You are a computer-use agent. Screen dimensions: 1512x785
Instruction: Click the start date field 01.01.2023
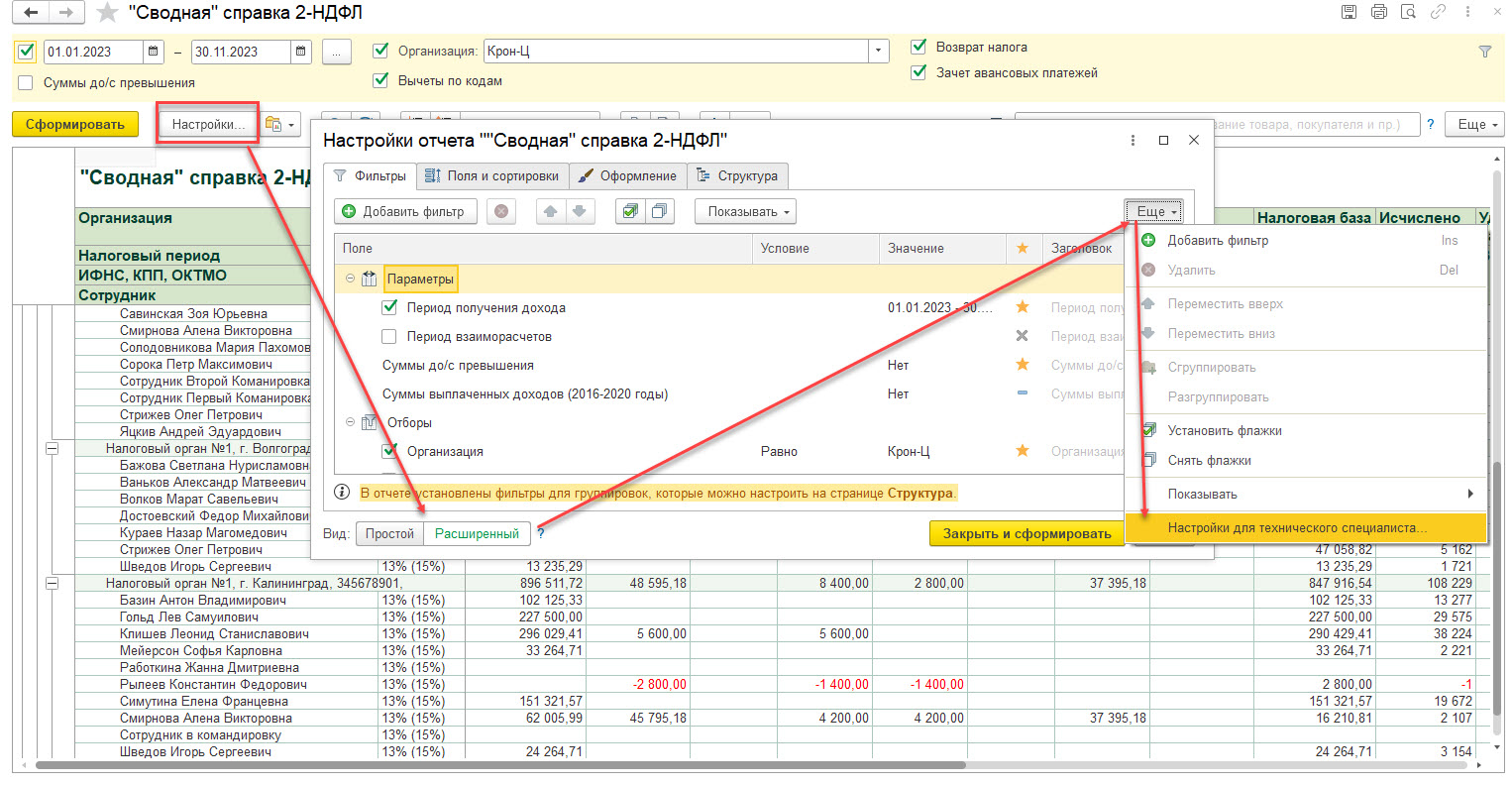click(93, 52)
